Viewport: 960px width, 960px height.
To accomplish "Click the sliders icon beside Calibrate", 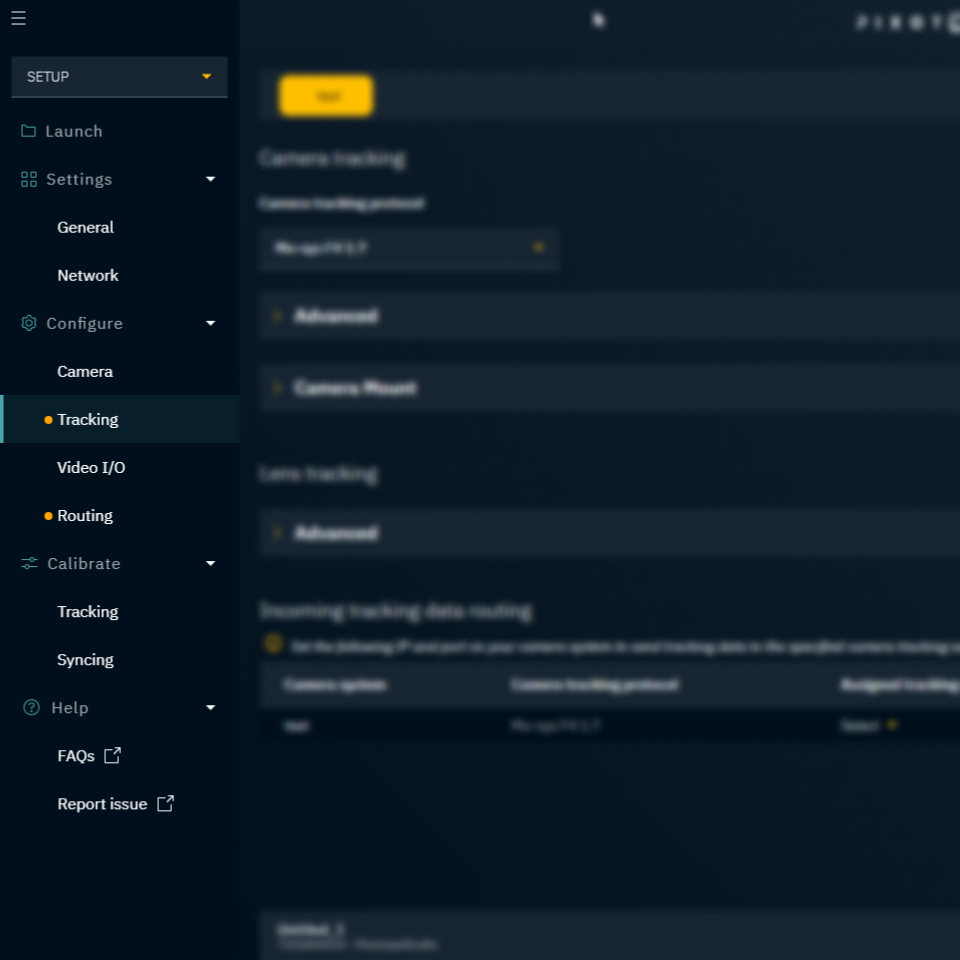I will (x=29, y=563).
